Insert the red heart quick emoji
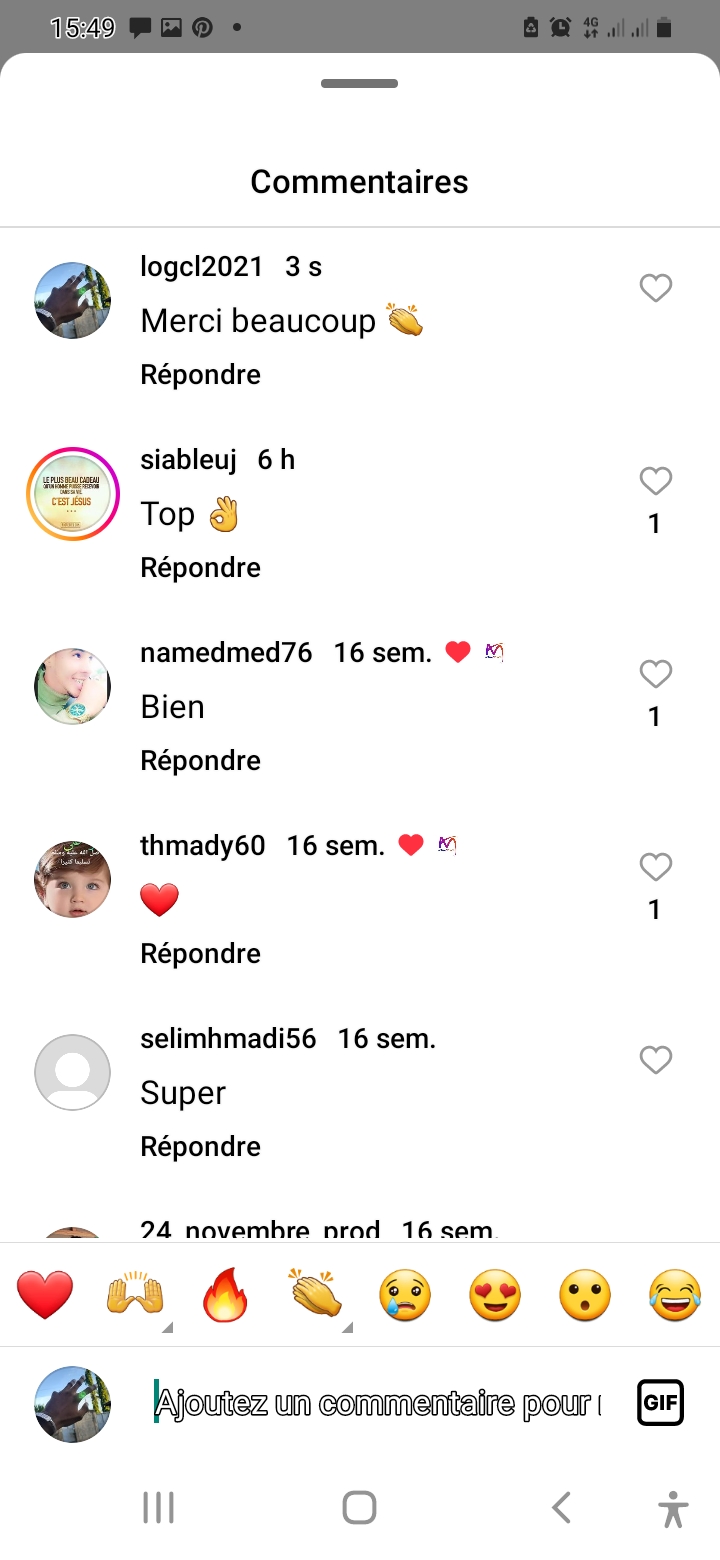This screenshot has width=720, height=1560. tap(45, 1296)
